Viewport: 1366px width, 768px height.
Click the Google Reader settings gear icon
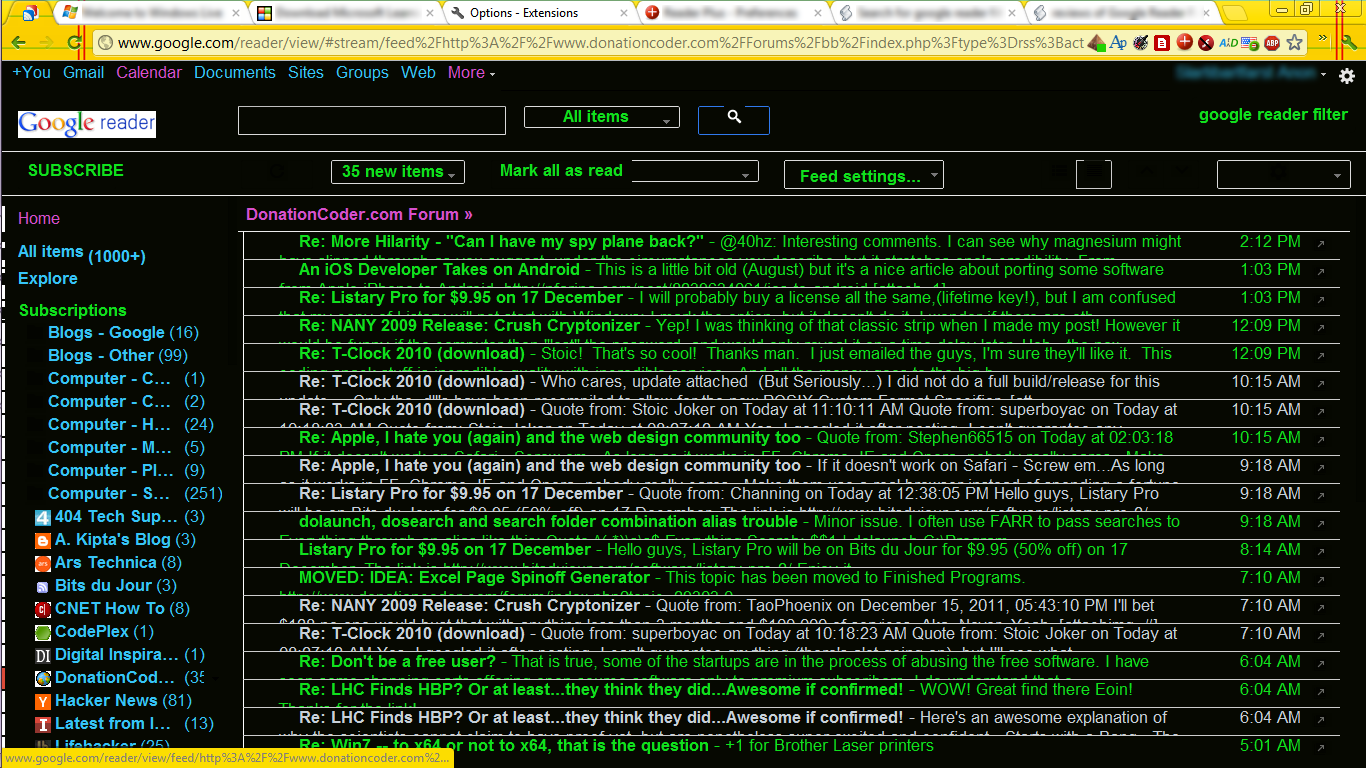1347,76
